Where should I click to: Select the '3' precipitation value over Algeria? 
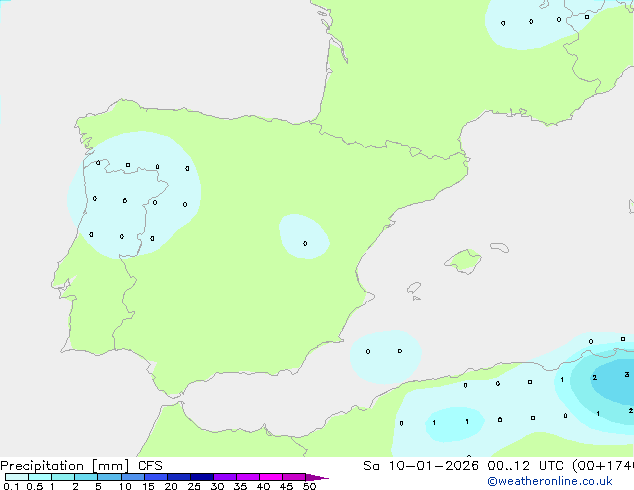point(626,375)
